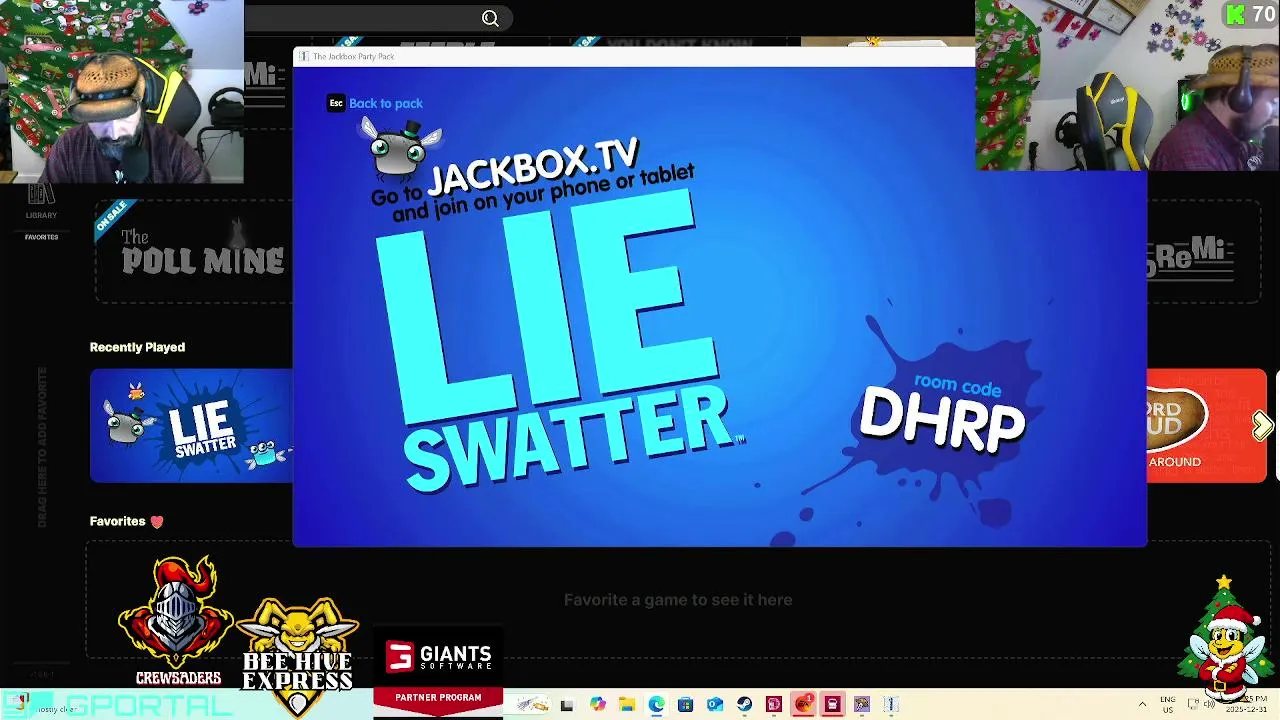Open Outlook from the taskbar
This screenshot has height=720, width=1280.
715,705
